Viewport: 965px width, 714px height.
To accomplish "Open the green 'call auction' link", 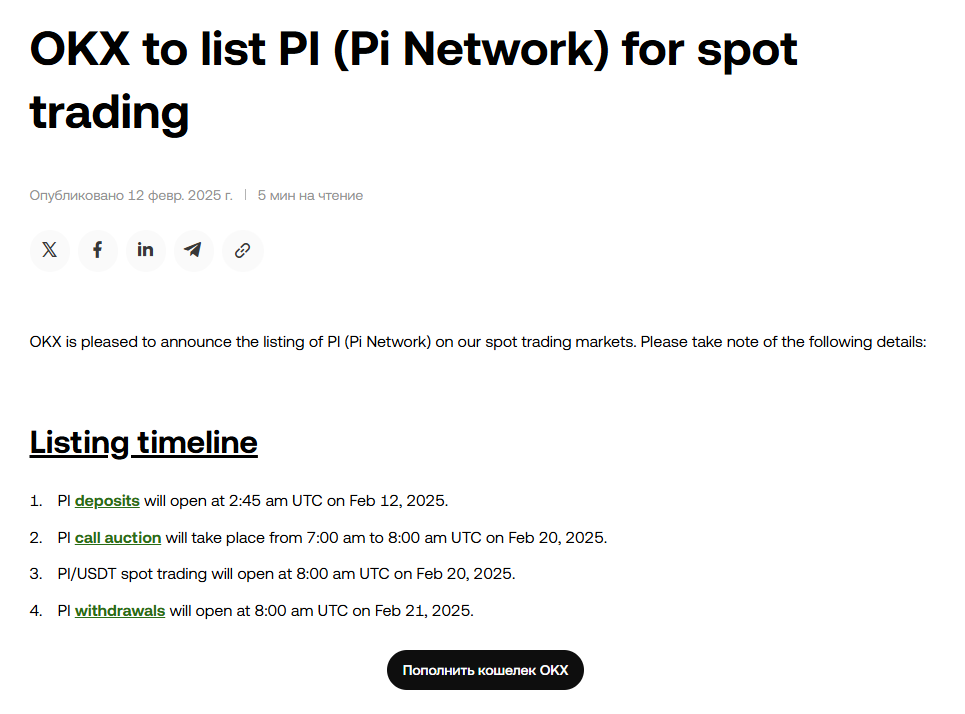I will click(x=118, y=538).
